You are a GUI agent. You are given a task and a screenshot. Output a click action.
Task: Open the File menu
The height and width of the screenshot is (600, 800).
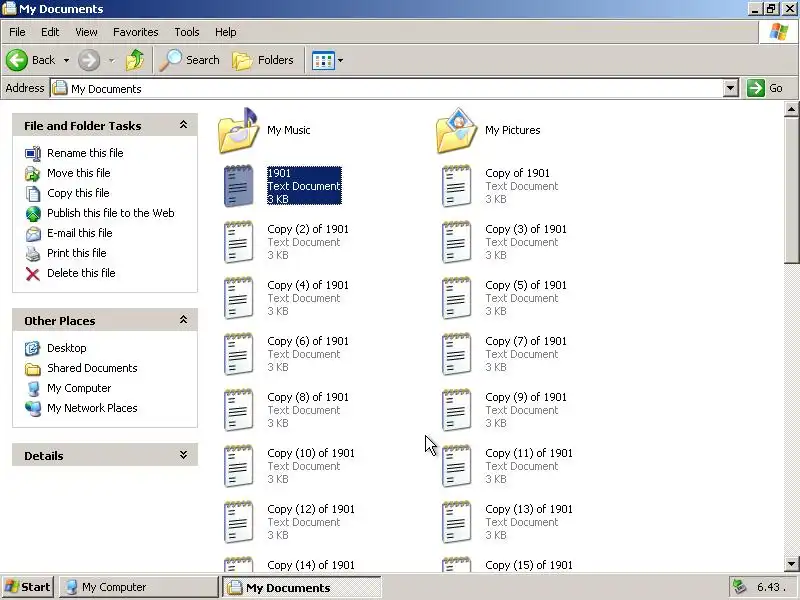pyautogui.click(x=17, y=32)
